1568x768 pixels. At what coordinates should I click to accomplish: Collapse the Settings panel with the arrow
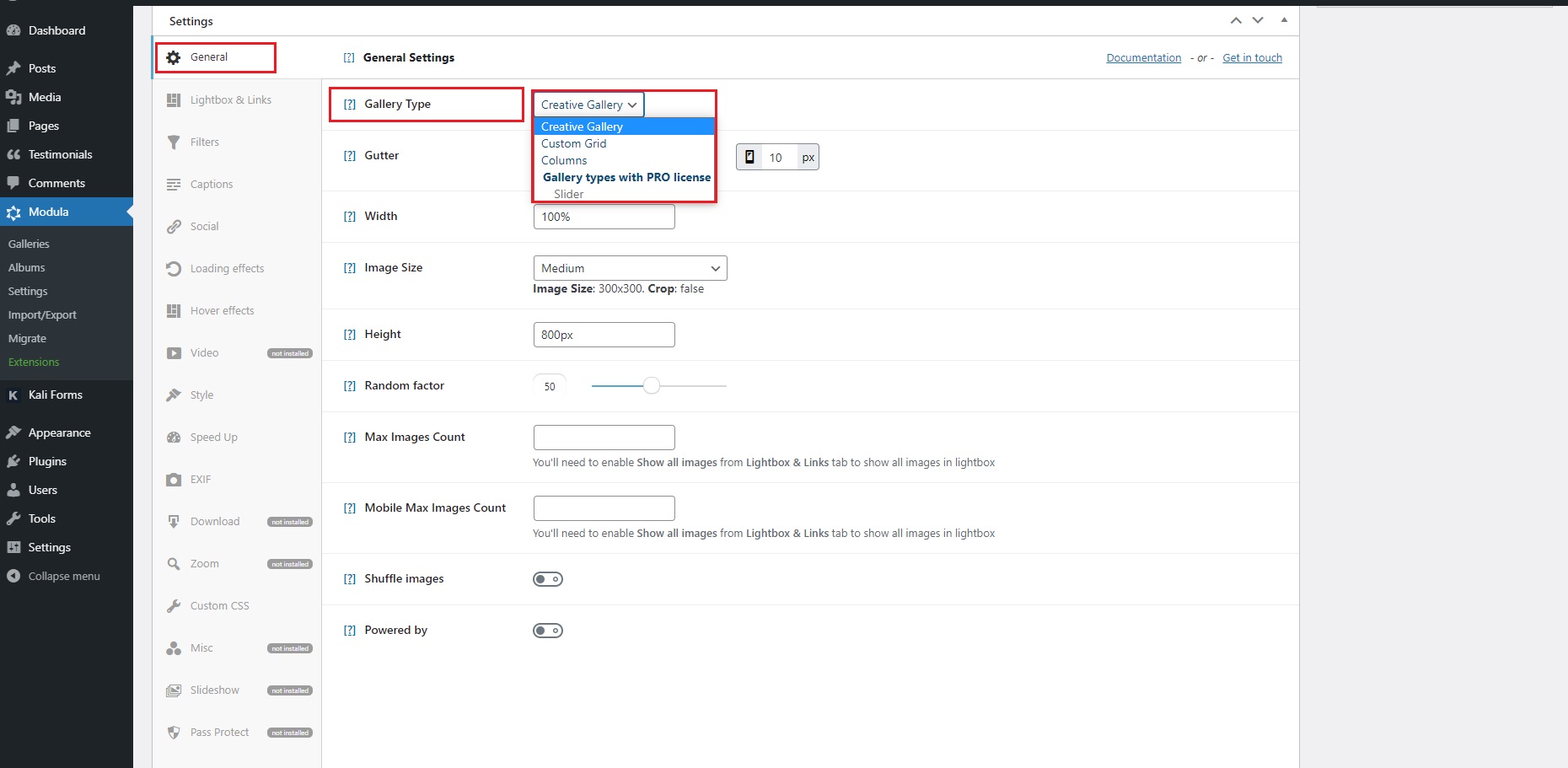(x=1284, y=19)
